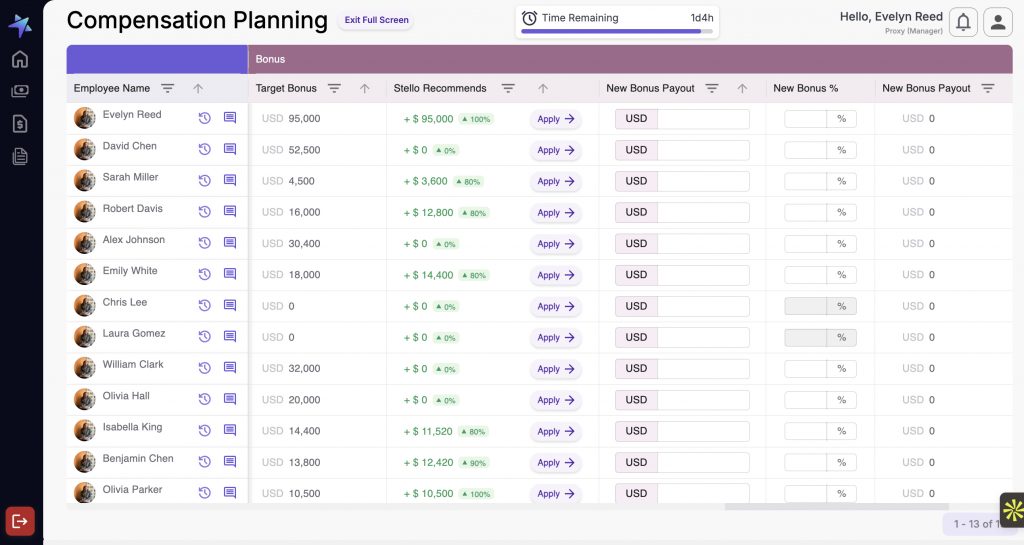
Task: View history for David Chen
Action: click(x=204, y=149)
